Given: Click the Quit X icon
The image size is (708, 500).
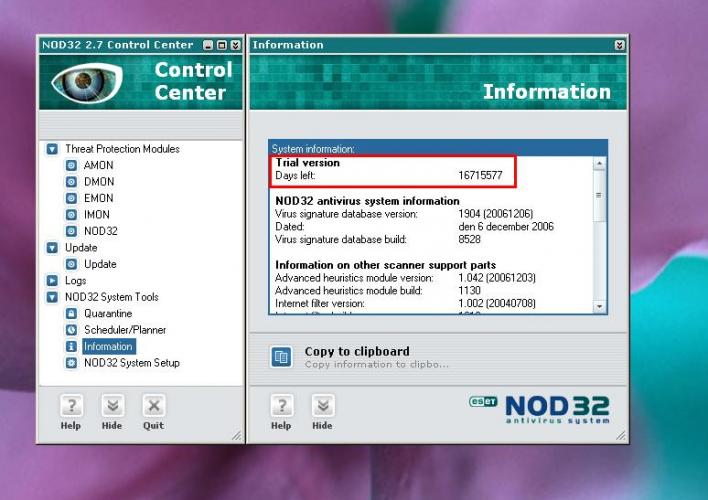Looking at the screenshot, I should point(154,406).
